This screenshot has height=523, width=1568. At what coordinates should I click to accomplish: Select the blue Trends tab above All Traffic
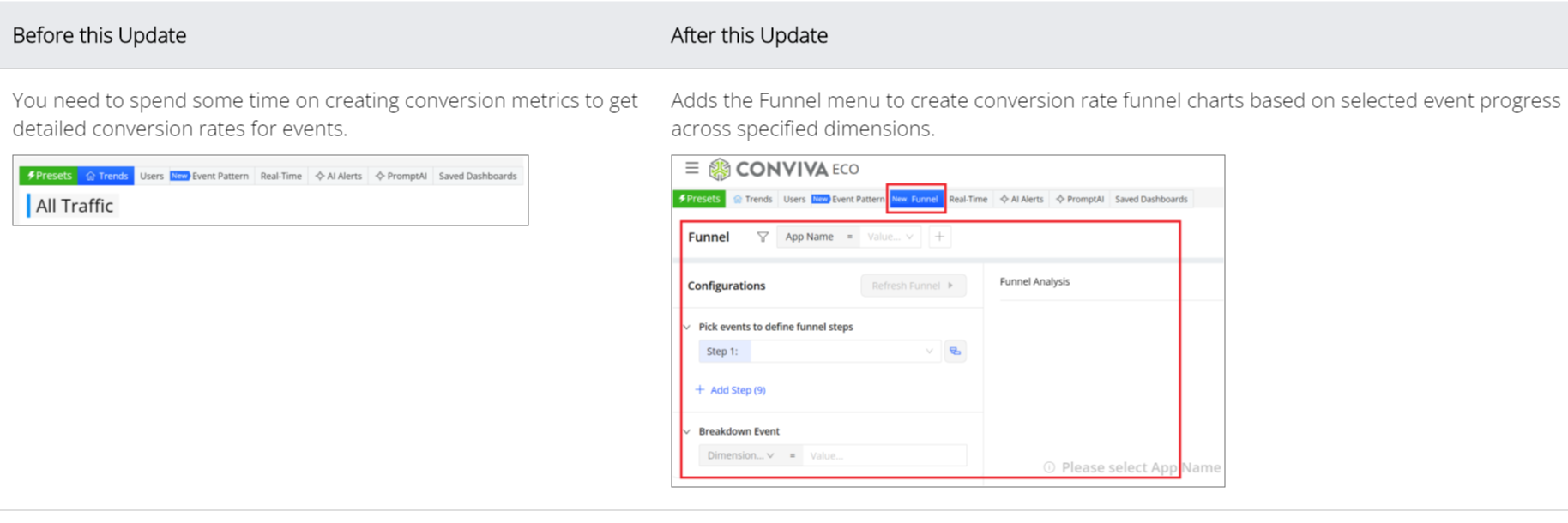(x=106, y=176)
